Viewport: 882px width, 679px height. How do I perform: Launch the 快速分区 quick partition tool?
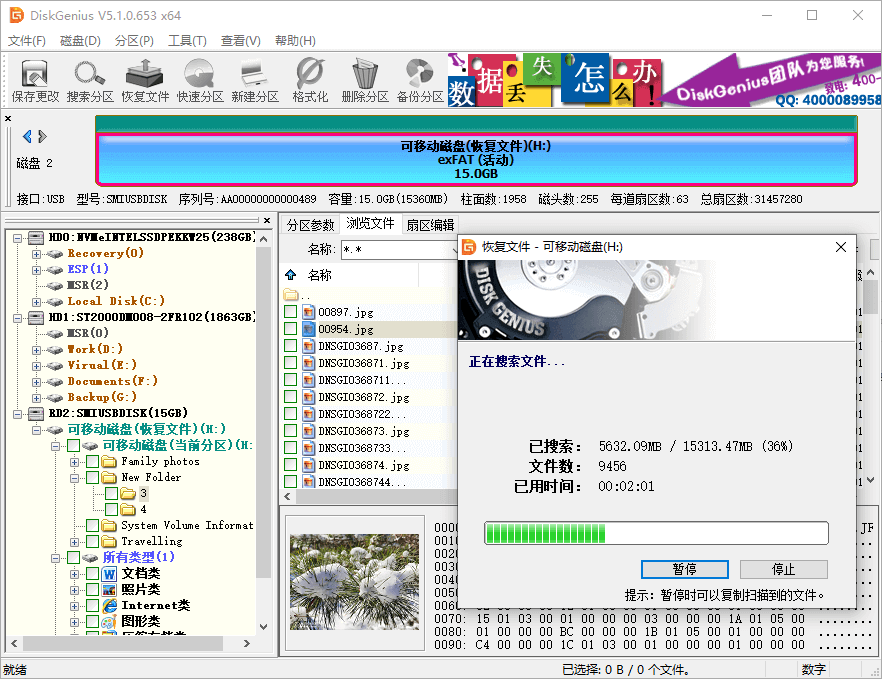click(200, 81)
